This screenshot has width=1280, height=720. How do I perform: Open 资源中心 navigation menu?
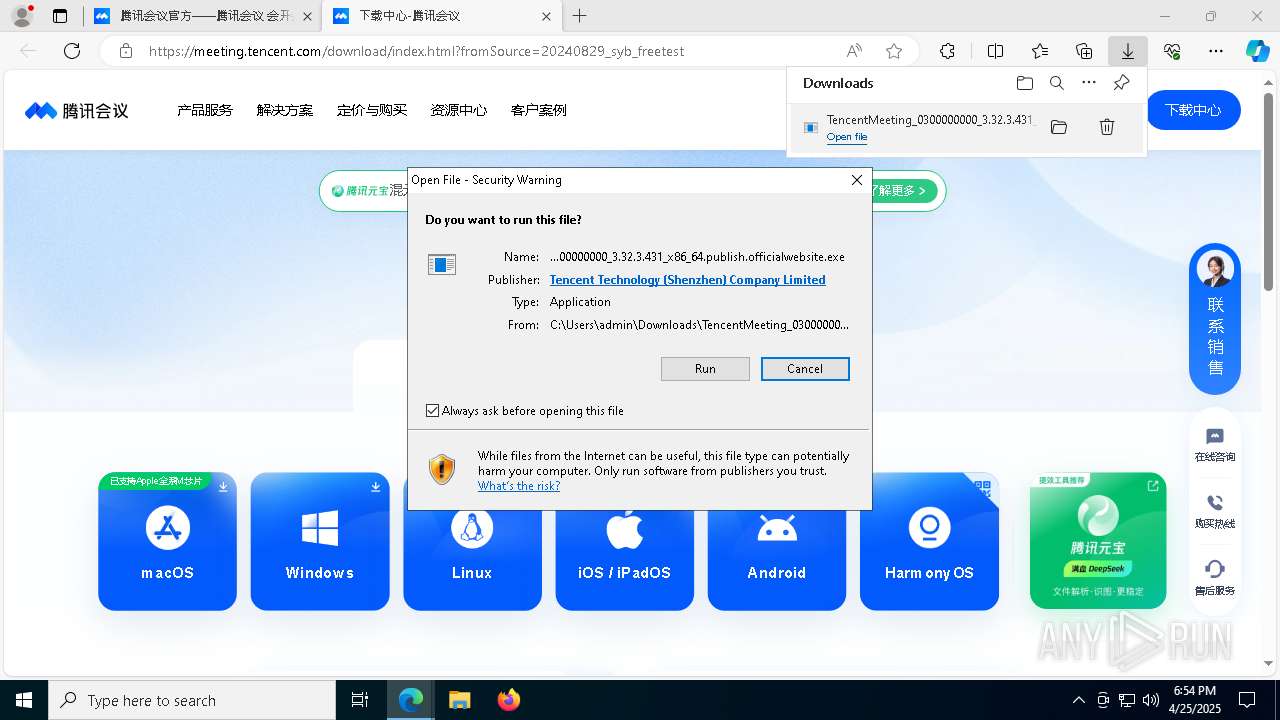pos(459,110)
